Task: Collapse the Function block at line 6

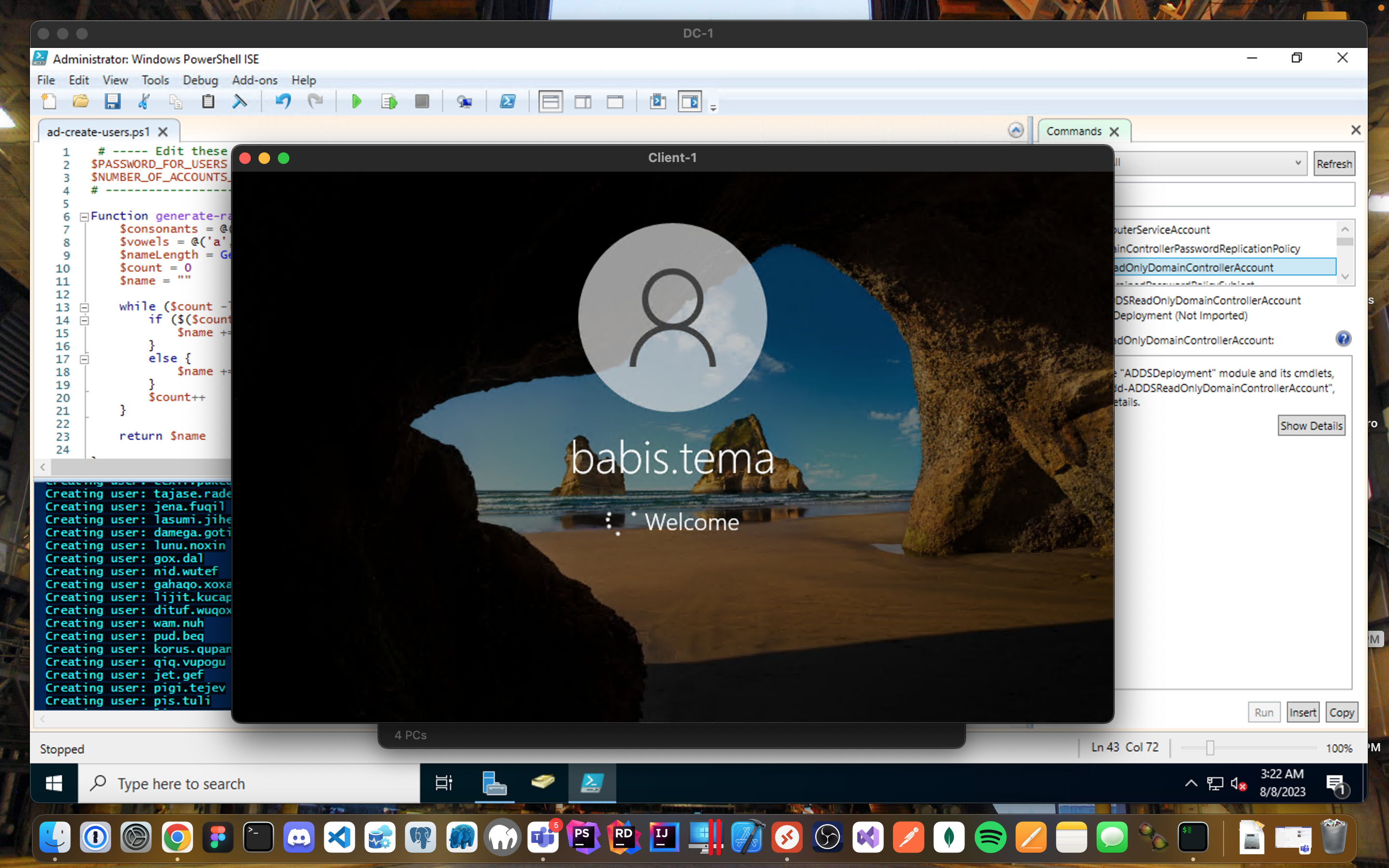Action: click(x=84, y=217)
